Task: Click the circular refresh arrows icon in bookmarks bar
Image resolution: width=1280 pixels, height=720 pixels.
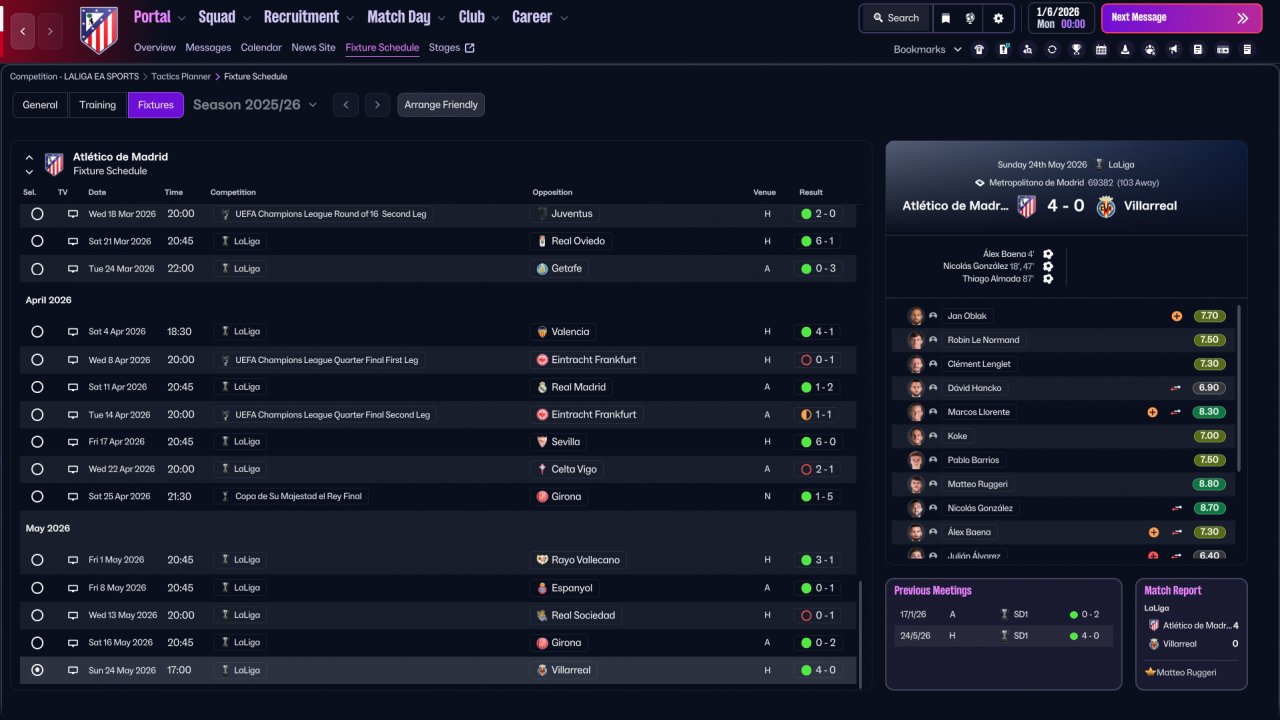Action: tap(1052, 49)
